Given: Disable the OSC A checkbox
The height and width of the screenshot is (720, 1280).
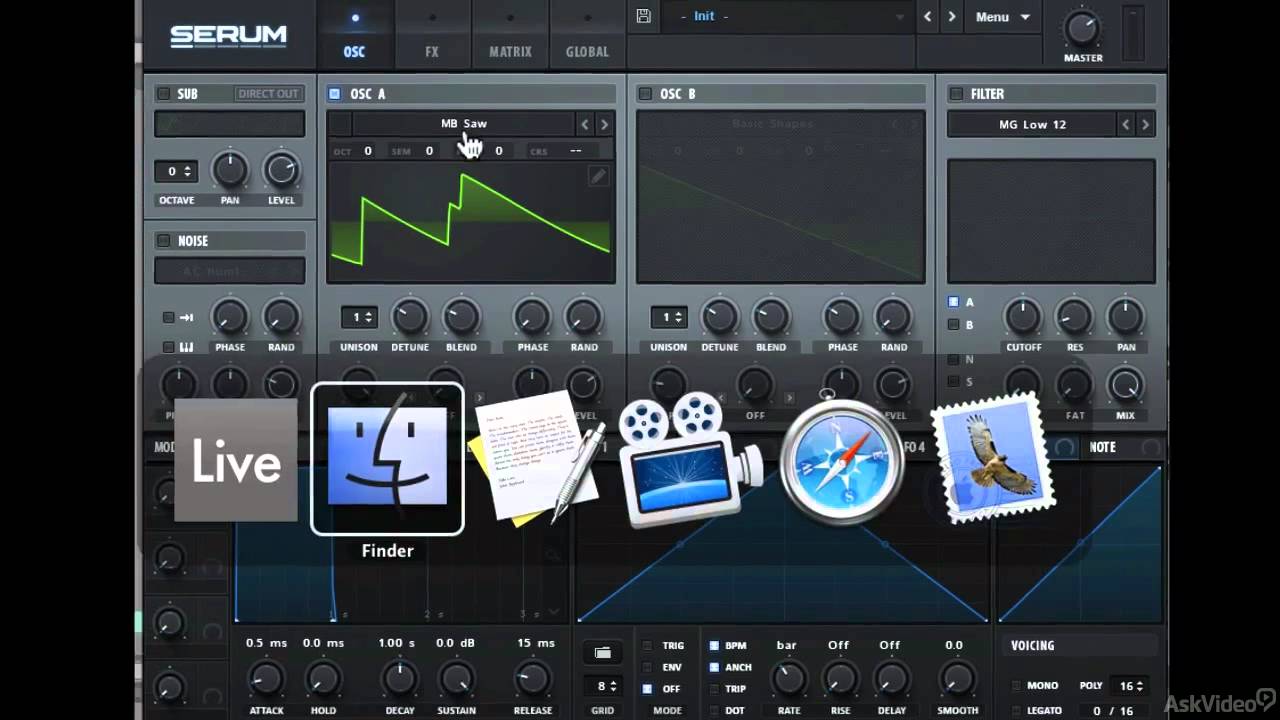Looking at the screenshot, I should coord(335,93).
